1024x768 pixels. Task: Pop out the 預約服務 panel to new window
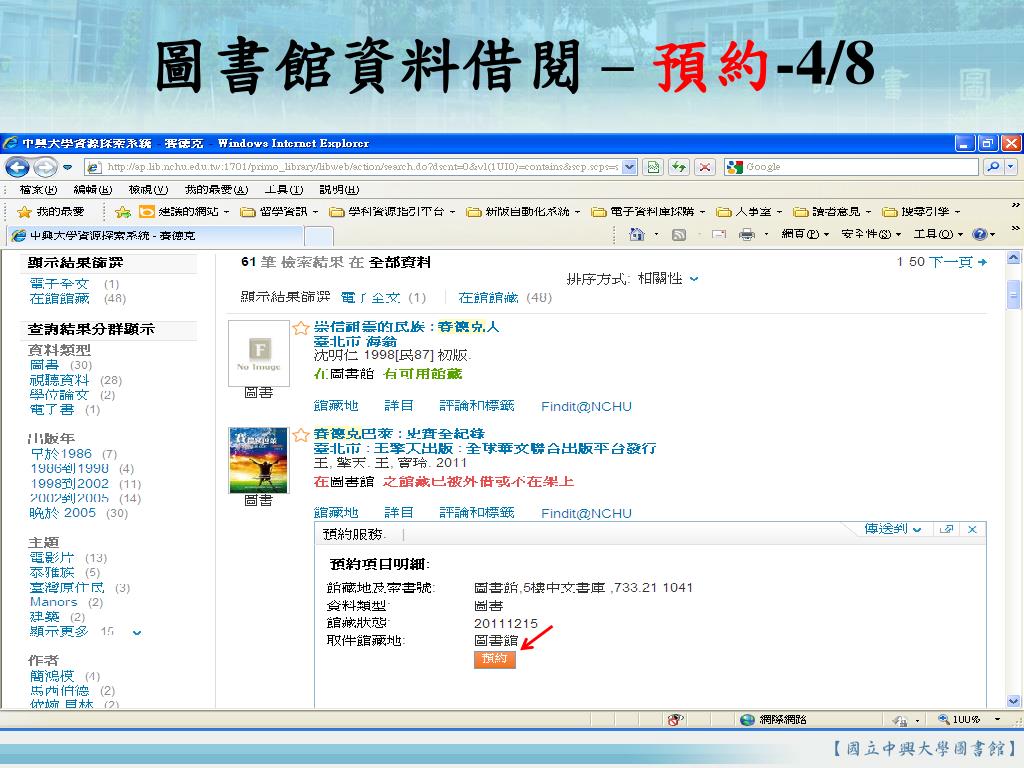pyautogui.click(x=946, y=529)
